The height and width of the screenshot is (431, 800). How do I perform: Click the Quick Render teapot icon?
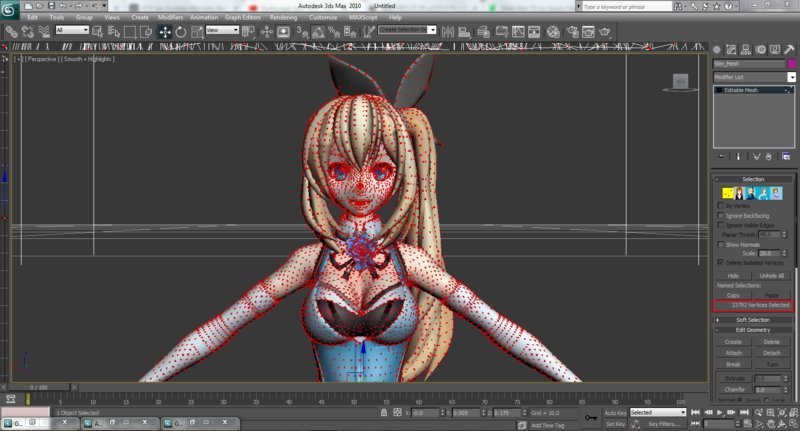pyautogui.click(x=605, y=33)
